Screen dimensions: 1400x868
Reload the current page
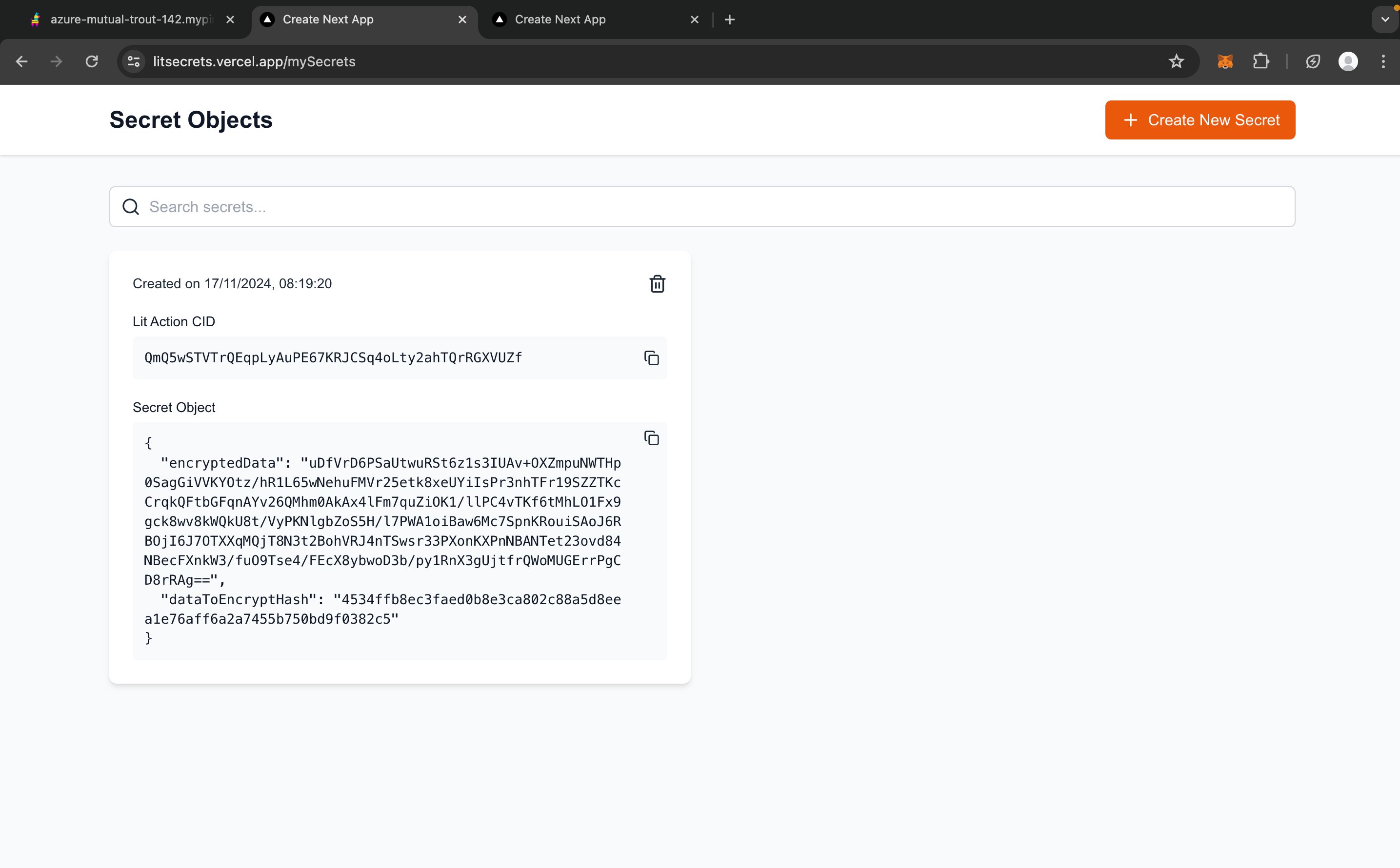tap(91, 61)
